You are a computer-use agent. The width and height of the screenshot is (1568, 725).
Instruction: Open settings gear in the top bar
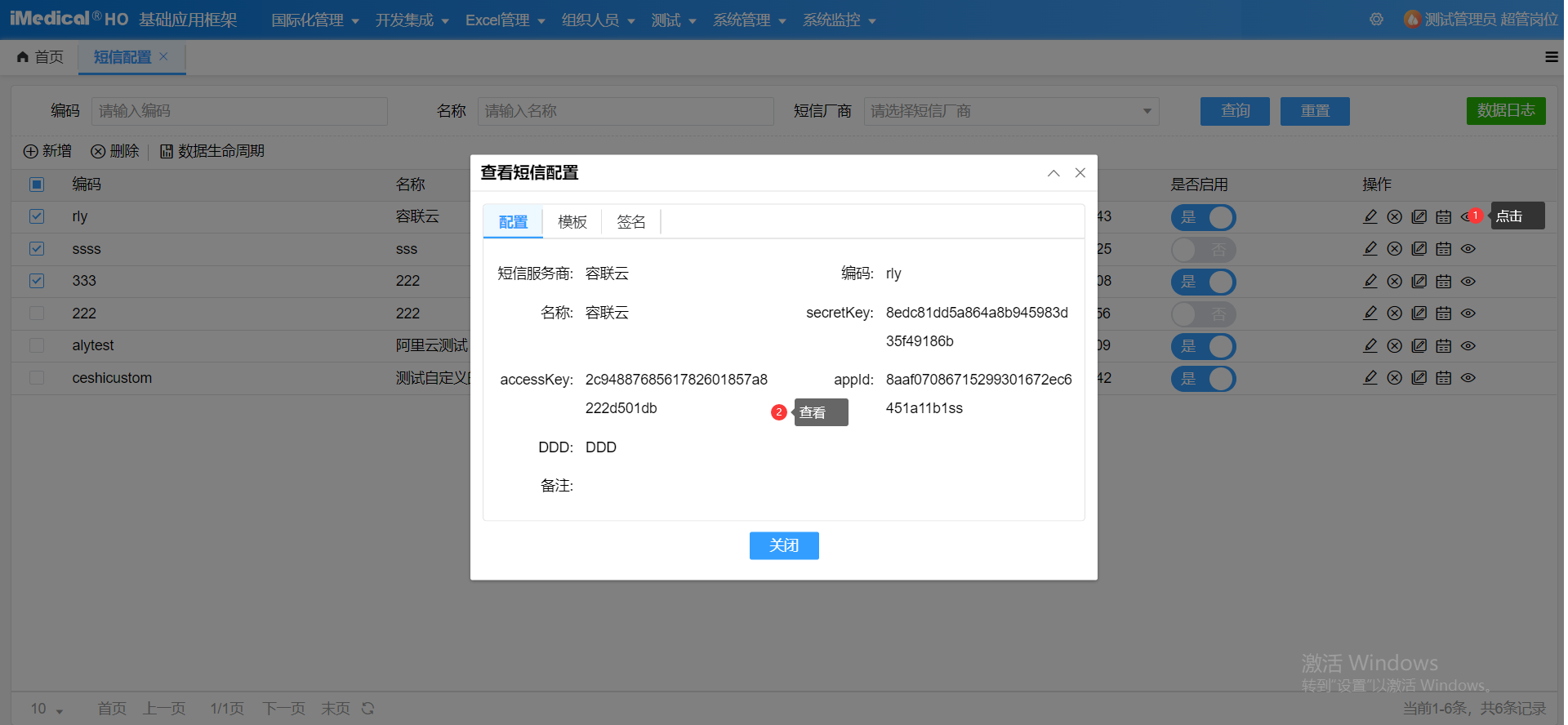[x=1377, y=20]
